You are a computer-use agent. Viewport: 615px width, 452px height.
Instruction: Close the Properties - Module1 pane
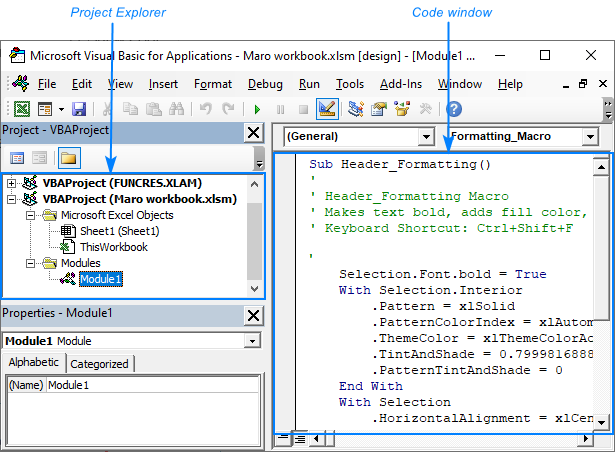[x=253, y=315]
